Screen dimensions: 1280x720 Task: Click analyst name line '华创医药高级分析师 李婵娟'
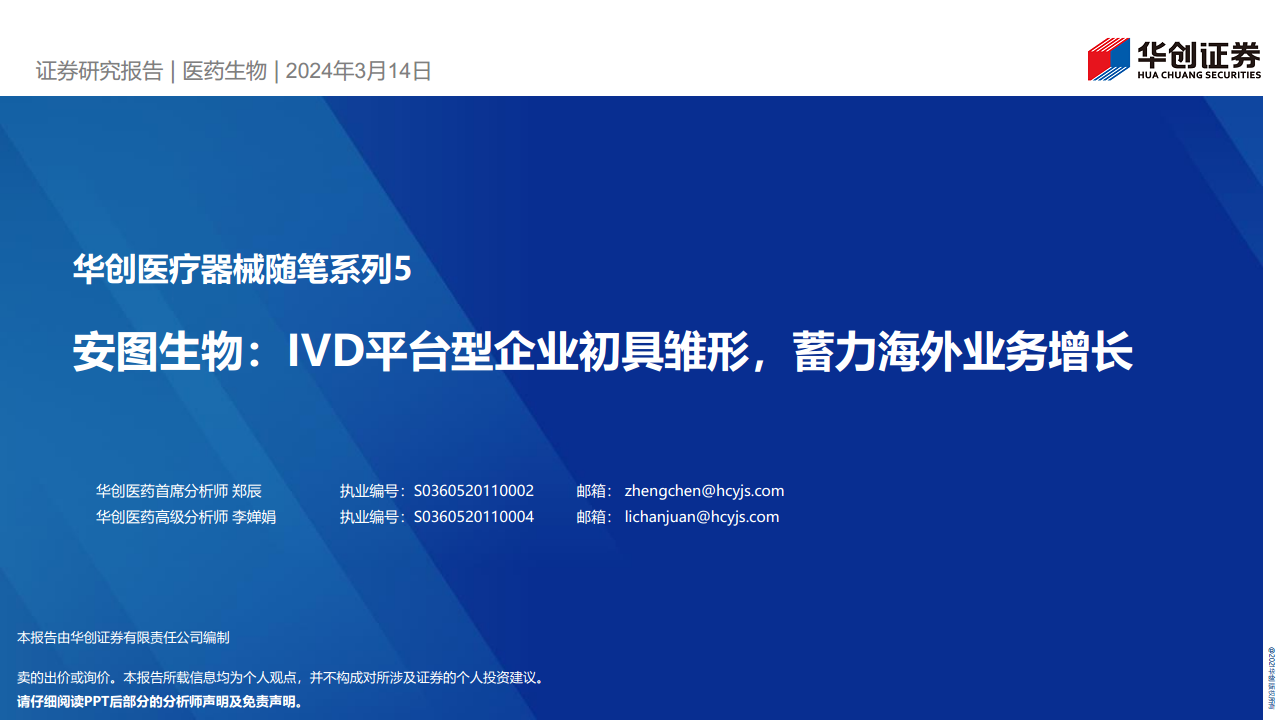[186, 517]
